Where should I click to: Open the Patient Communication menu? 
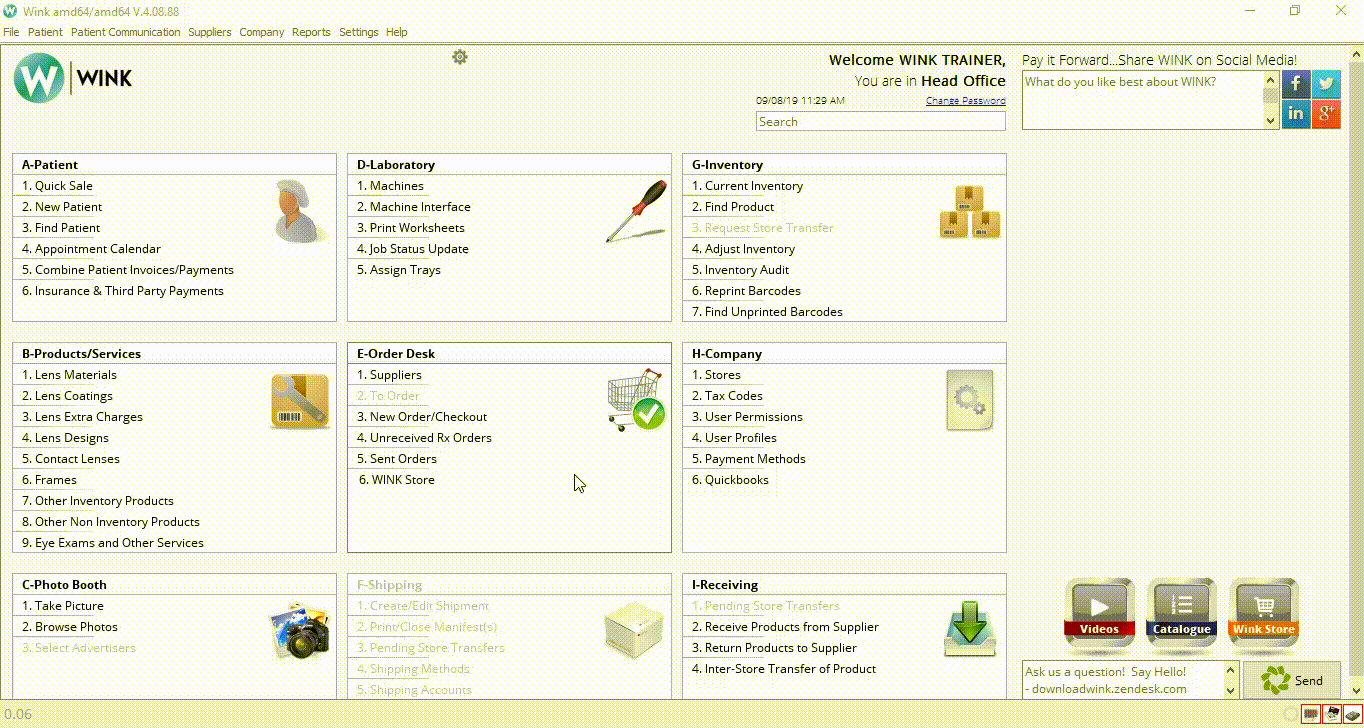coord(125,32)
